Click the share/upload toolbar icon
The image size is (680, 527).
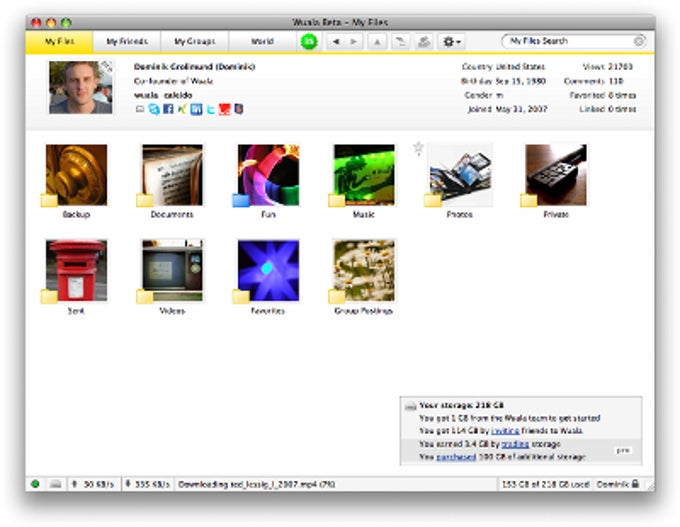424,42
